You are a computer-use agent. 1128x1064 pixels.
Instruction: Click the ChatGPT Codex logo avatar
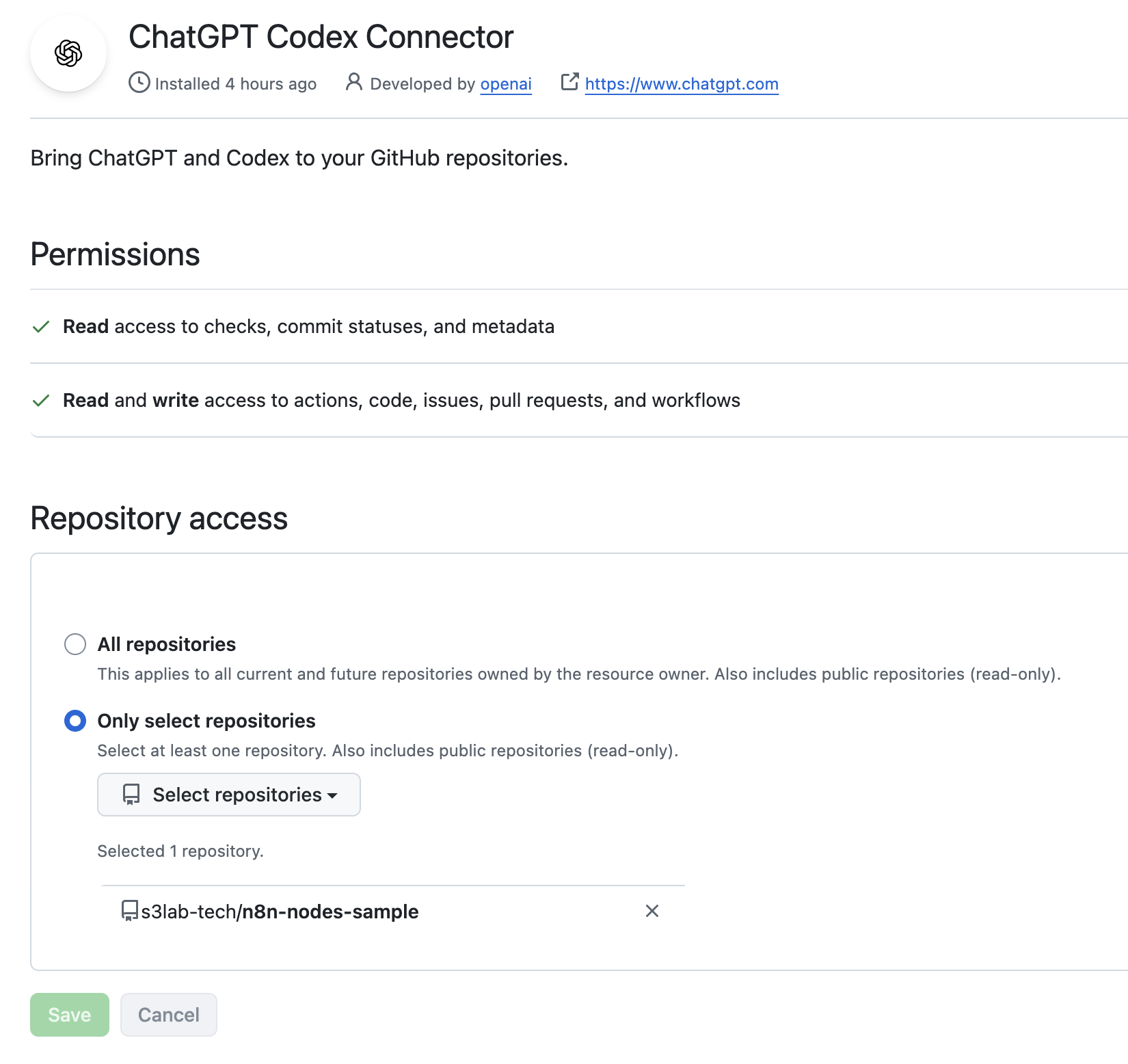[x=68, y=53]
